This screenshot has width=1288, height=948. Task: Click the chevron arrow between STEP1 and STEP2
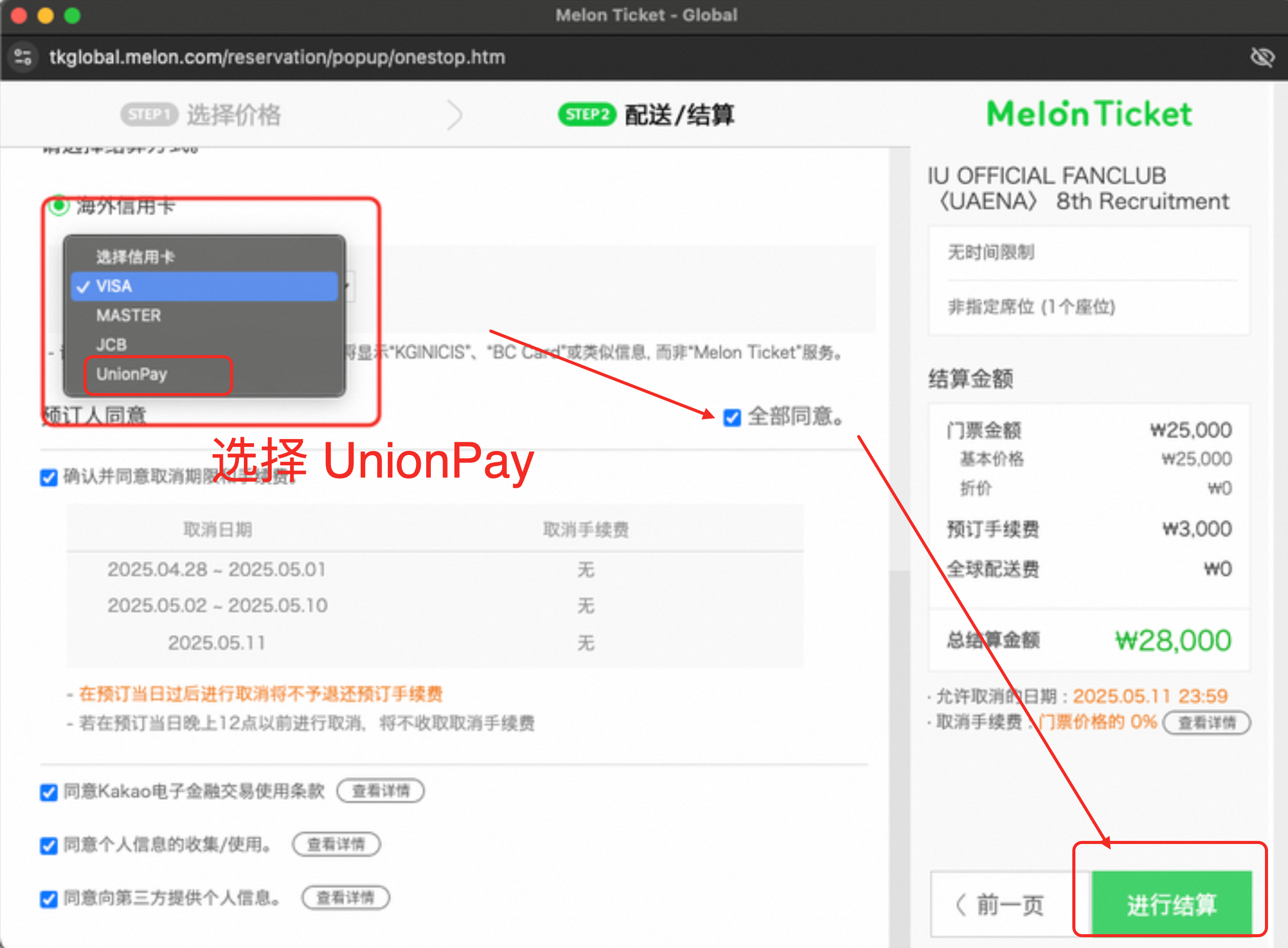(x=454, y=115)
